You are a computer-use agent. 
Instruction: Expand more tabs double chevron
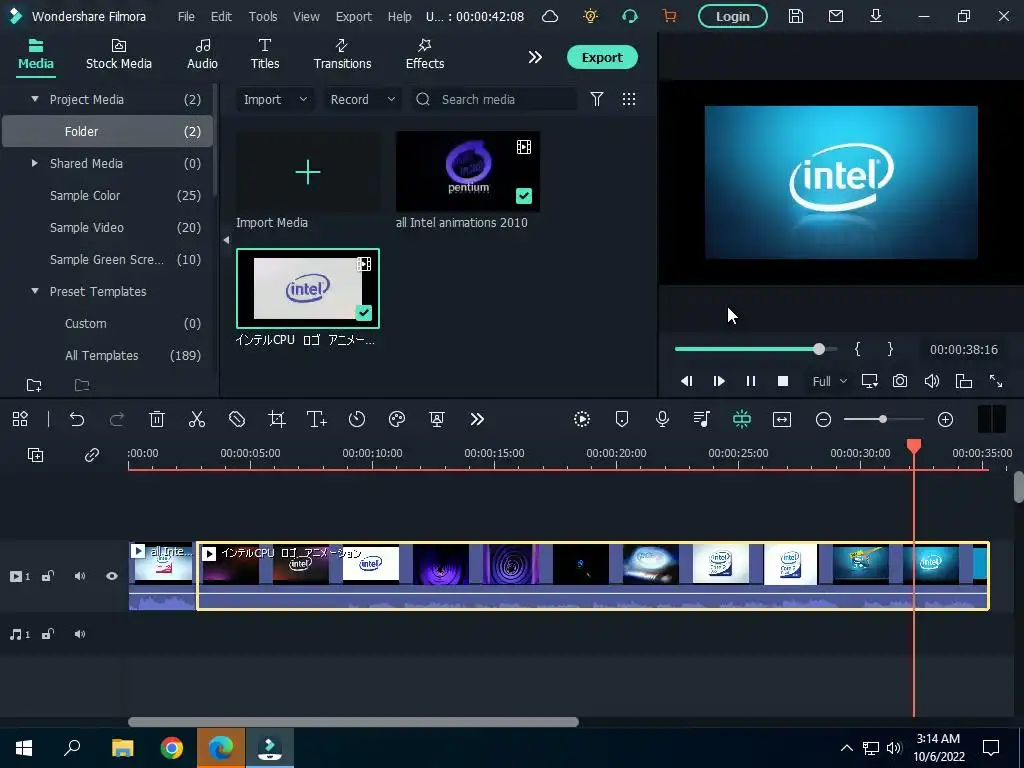pos(535,57)
